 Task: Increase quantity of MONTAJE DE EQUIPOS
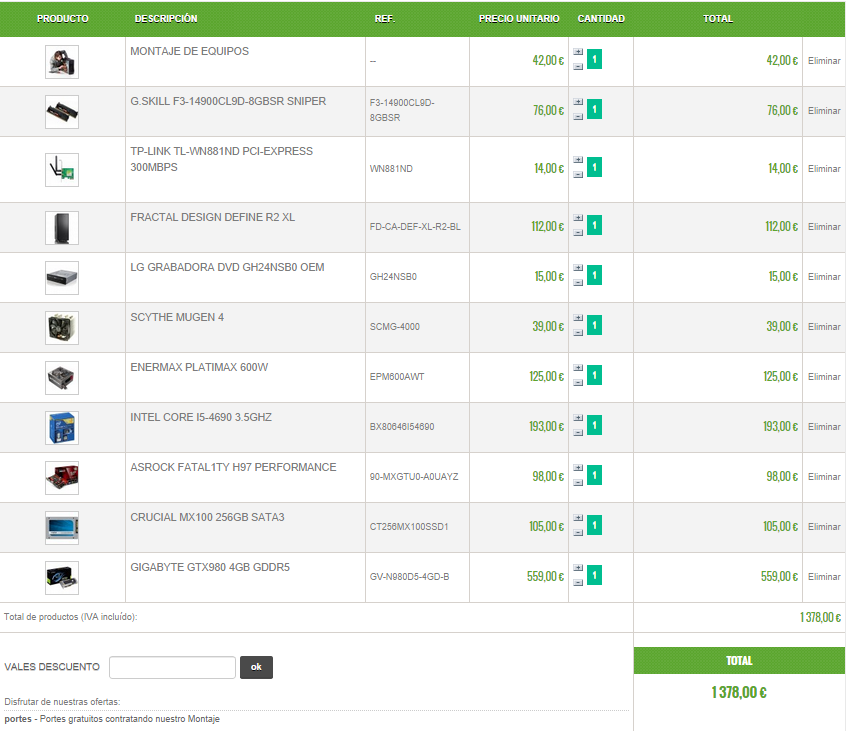(578, 52)
